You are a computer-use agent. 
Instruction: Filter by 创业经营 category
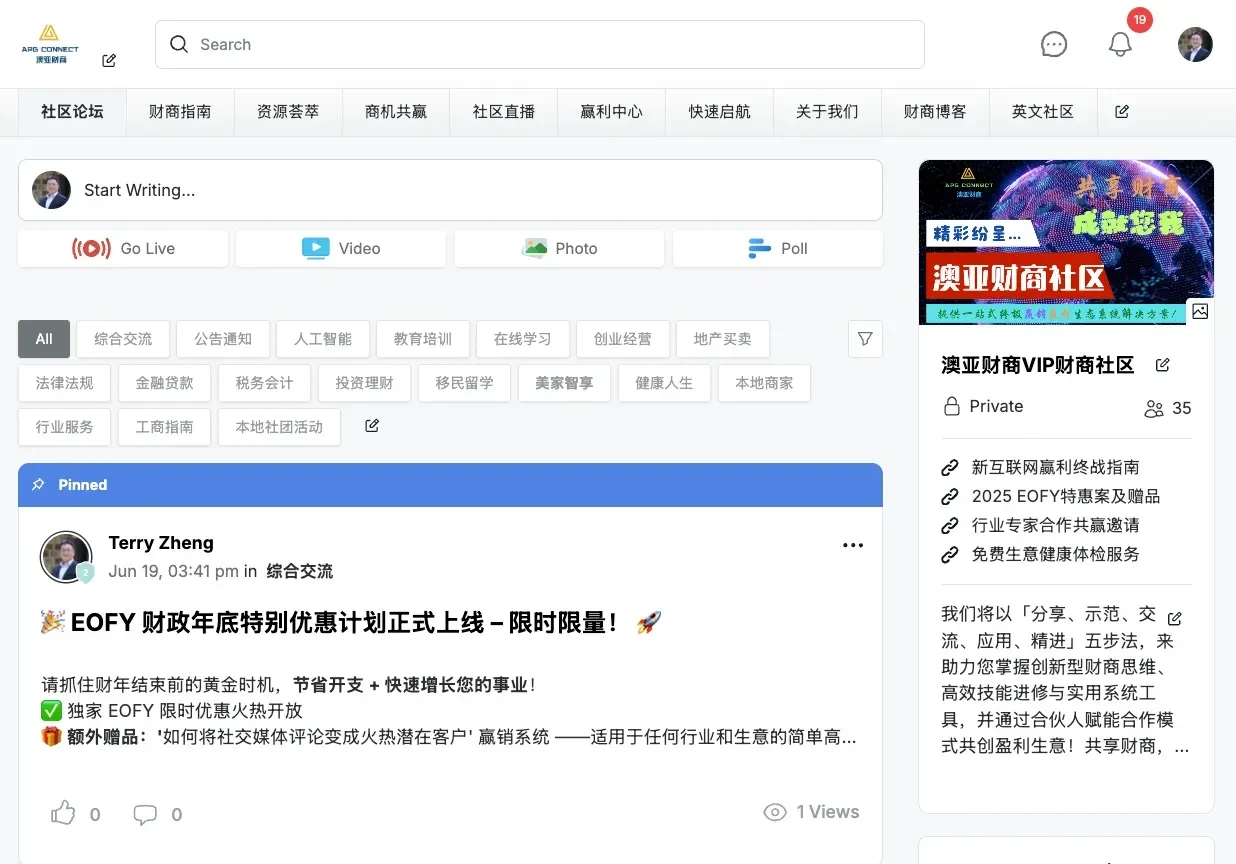click(623, 339)
